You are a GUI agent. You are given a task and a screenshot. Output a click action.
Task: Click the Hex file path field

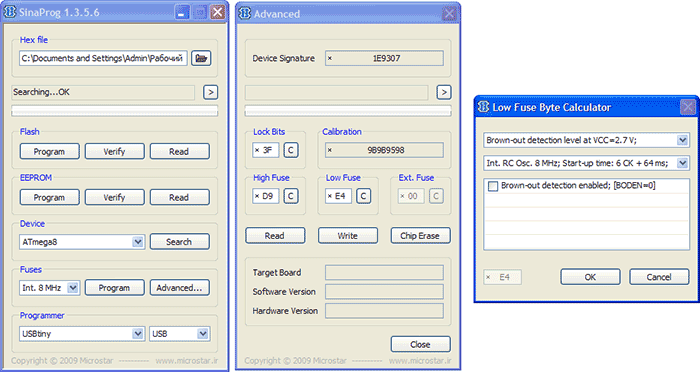[x=103, y=59]
